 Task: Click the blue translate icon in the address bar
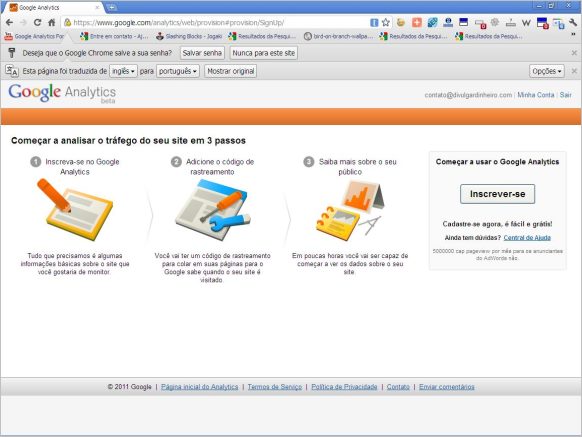tap(374, 23)
